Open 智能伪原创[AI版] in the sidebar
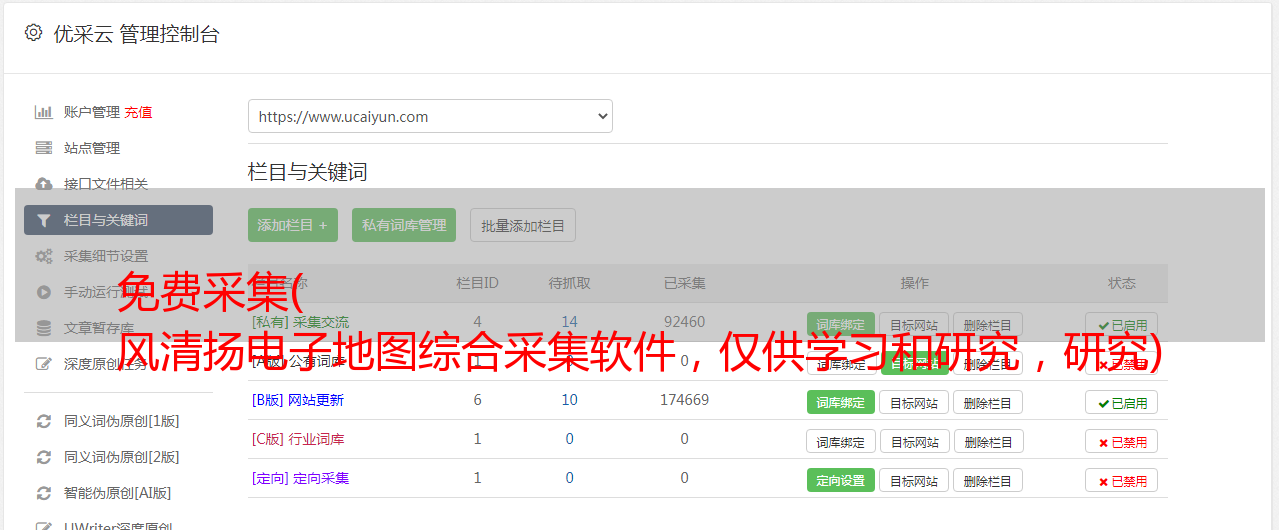The image size is (1279, 530). [118, 493]
